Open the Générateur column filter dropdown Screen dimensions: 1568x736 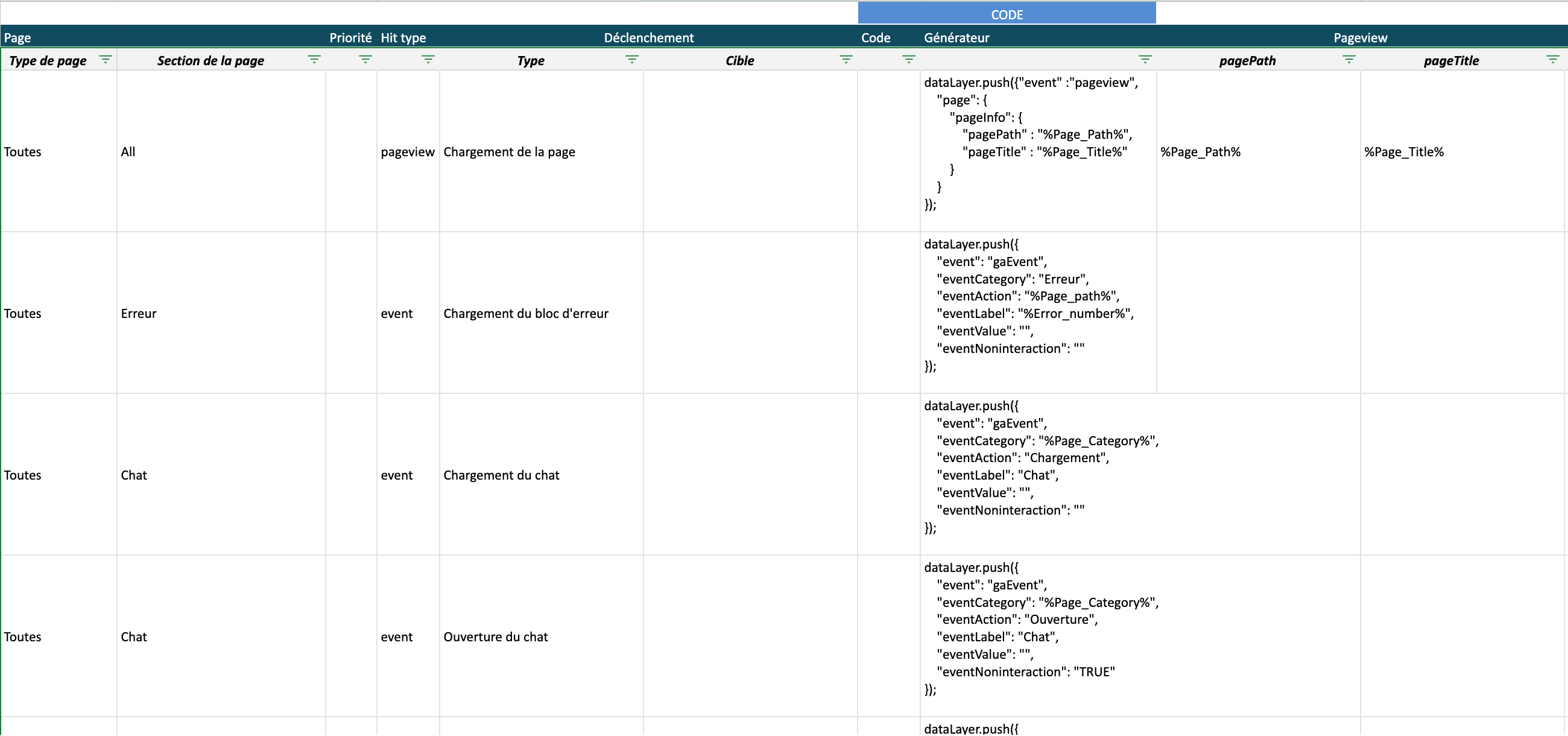click(1145, 60)
